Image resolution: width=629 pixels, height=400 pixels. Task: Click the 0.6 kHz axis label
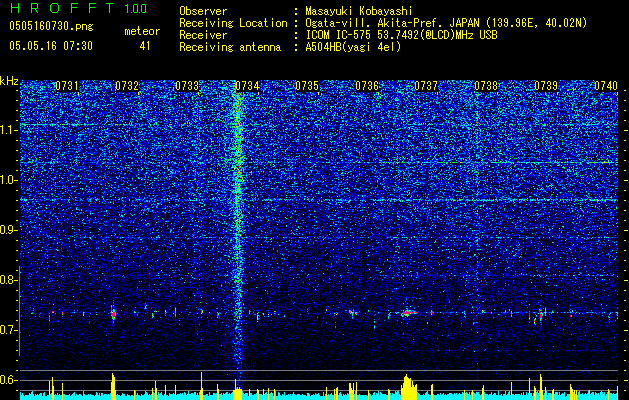pyautogui.click(x=9, y=380)
